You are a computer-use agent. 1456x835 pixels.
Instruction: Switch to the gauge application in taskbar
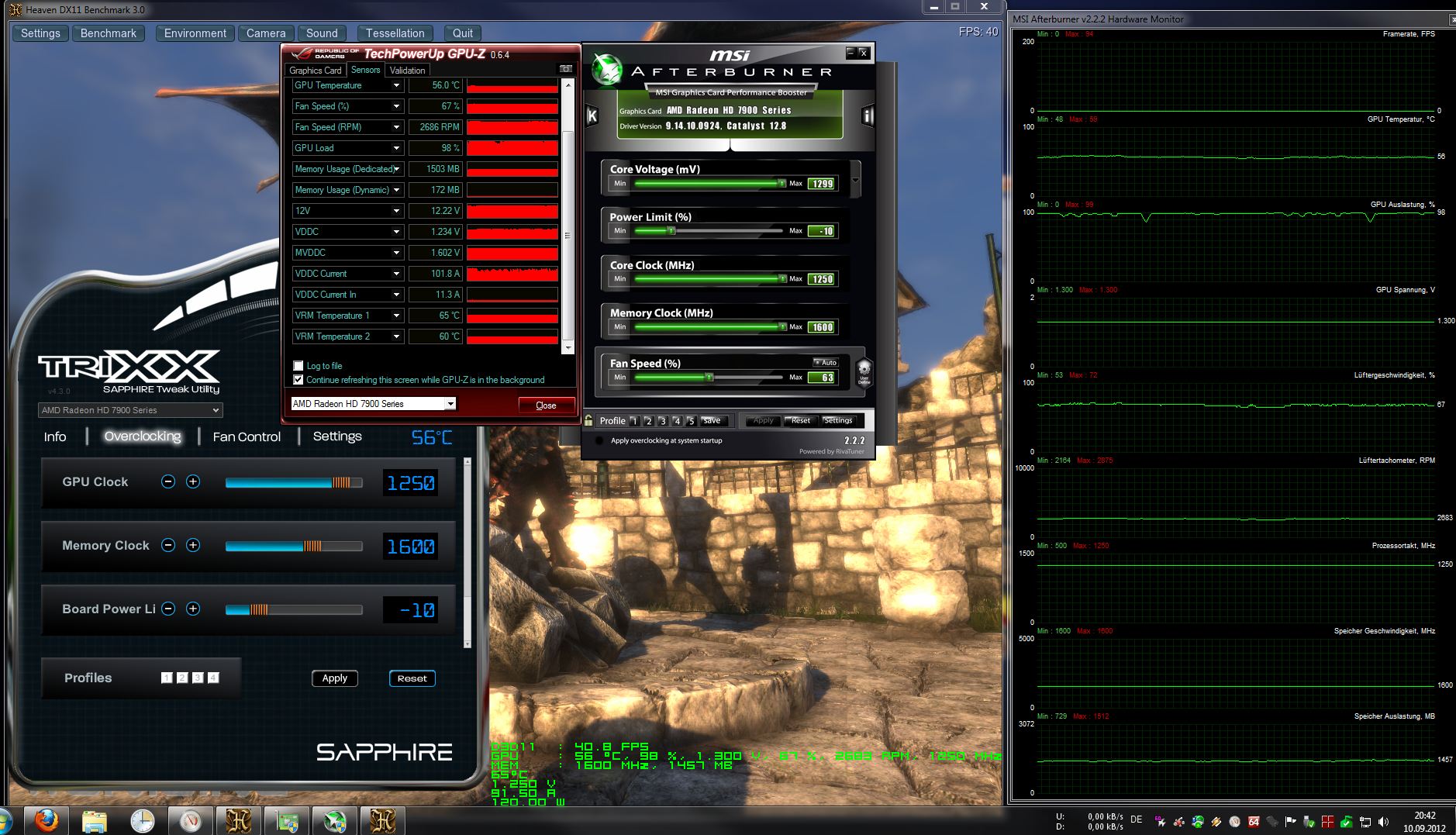tap(191, 820)
